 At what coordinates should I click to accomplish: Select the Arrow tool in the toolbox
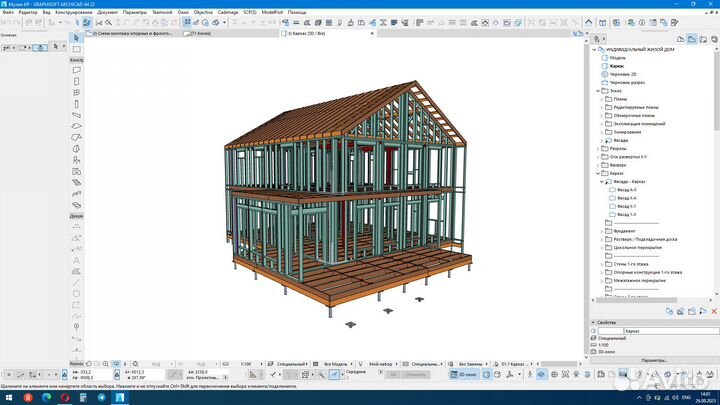(77, 39)
